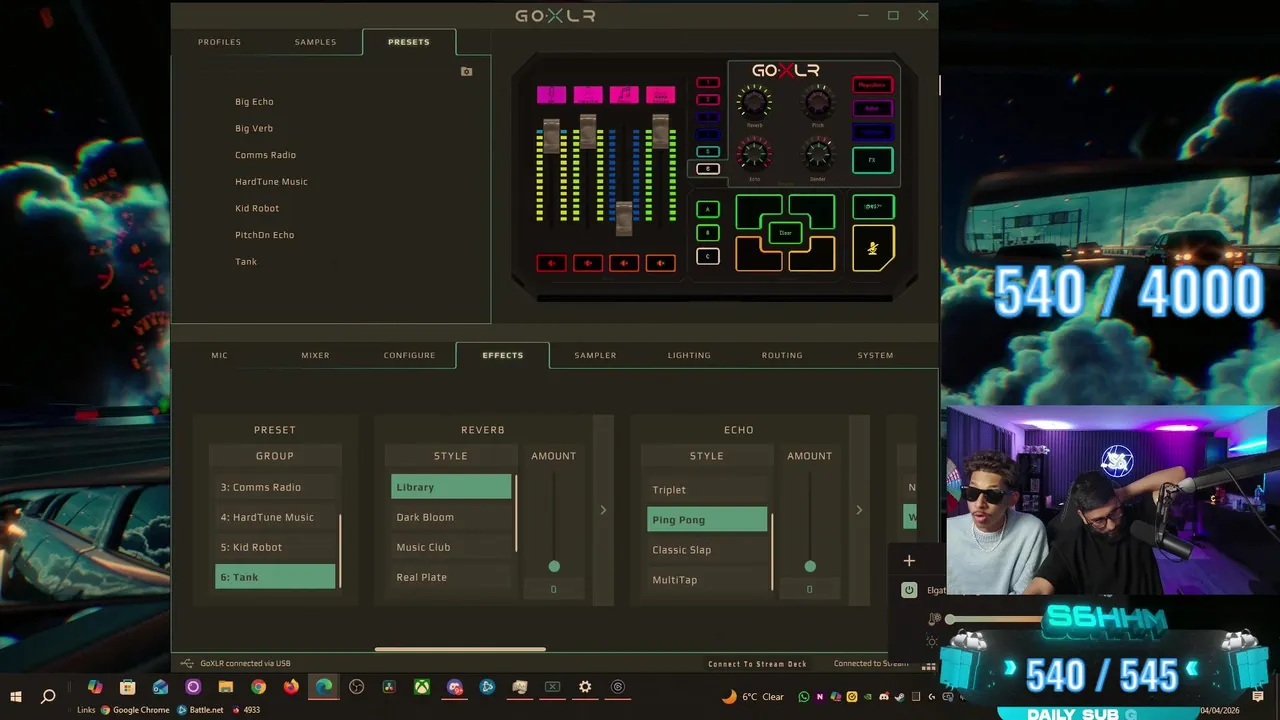The width and height of the screenshot is (1280, 720).
Task: Toggle the mute button under the third fader
Action: (x=624, y=263)
